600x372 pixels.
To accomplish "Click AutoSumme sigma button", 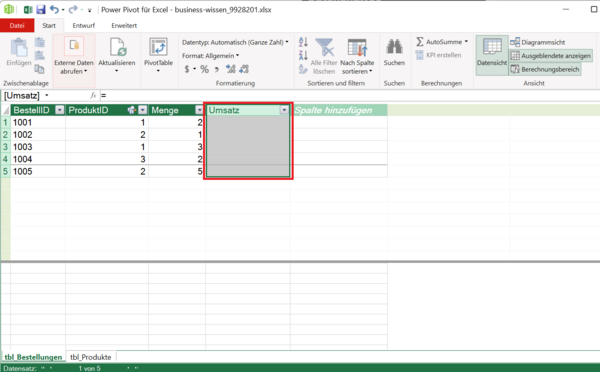I will [x=440, y=42].
